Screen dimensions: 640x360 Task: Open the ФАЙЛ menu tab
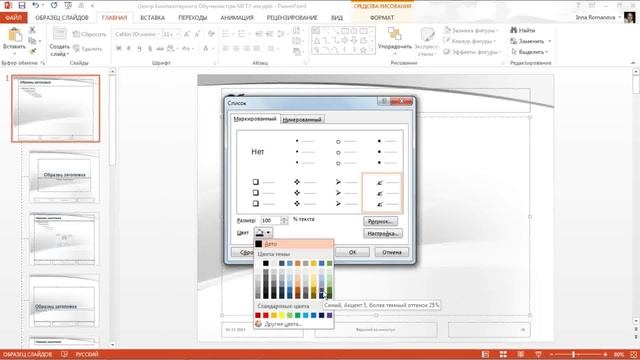[x=13, y=18]
